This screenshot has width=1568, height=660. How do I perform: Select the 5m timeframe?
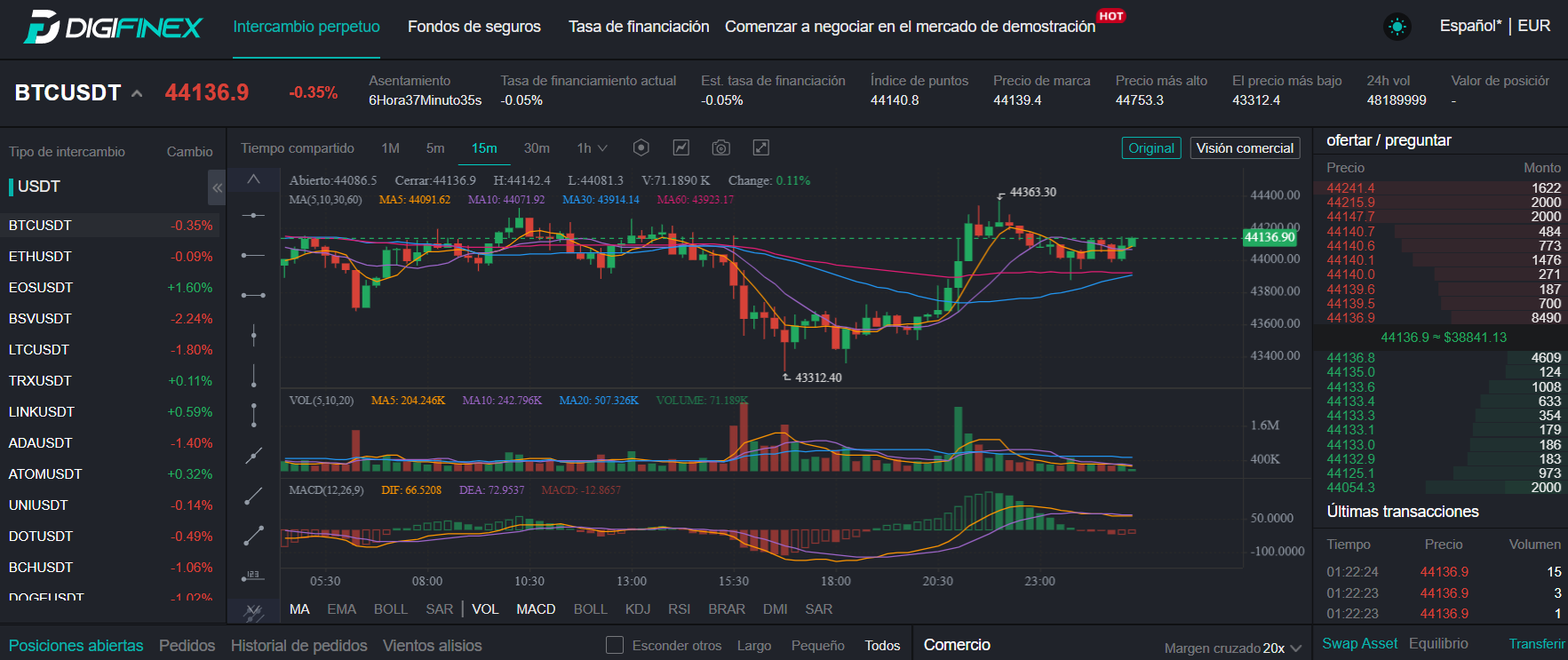(x=435, y=148)
